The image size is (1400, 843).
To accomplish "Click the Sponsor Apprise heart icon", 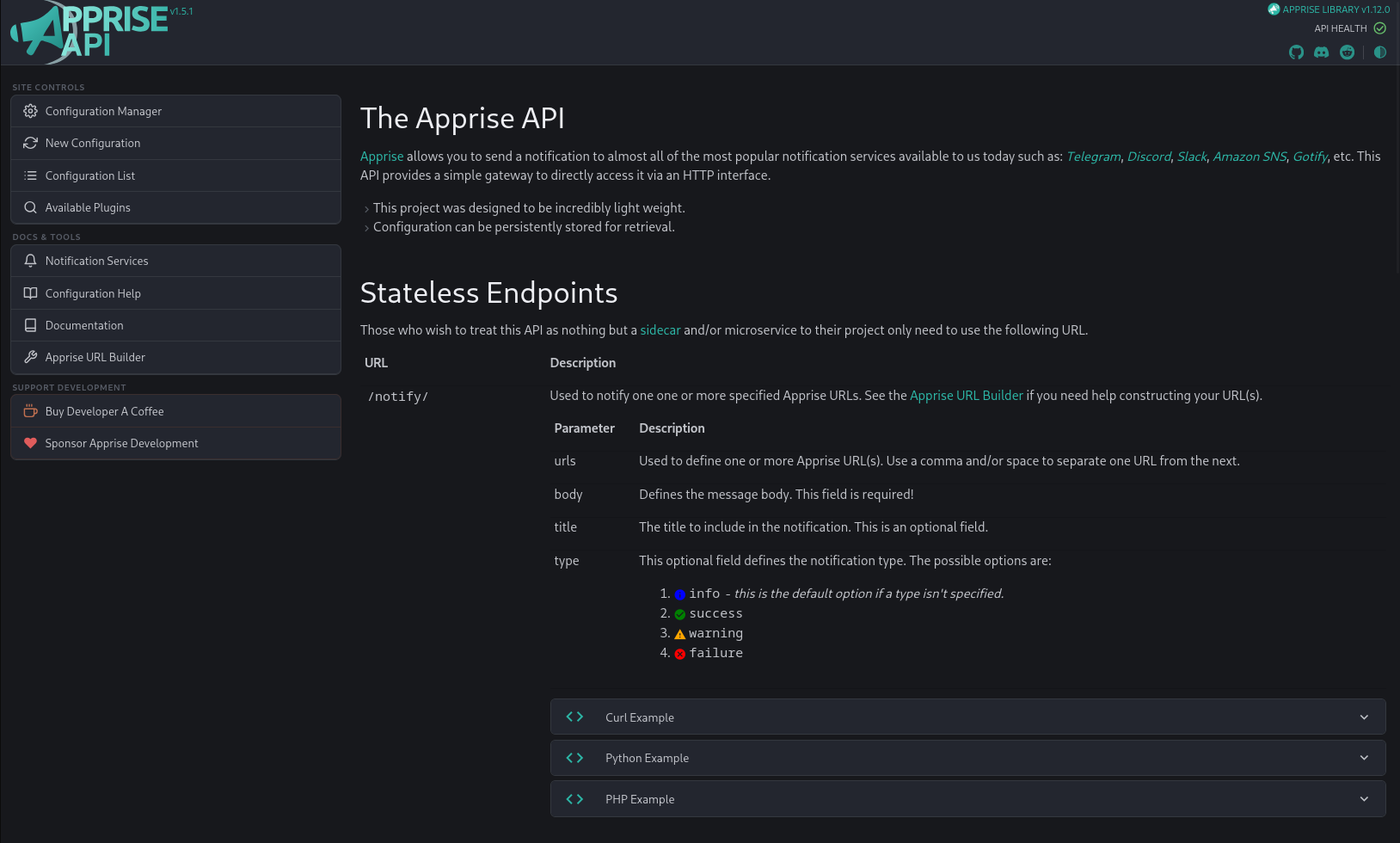I will tap(30, 443).
